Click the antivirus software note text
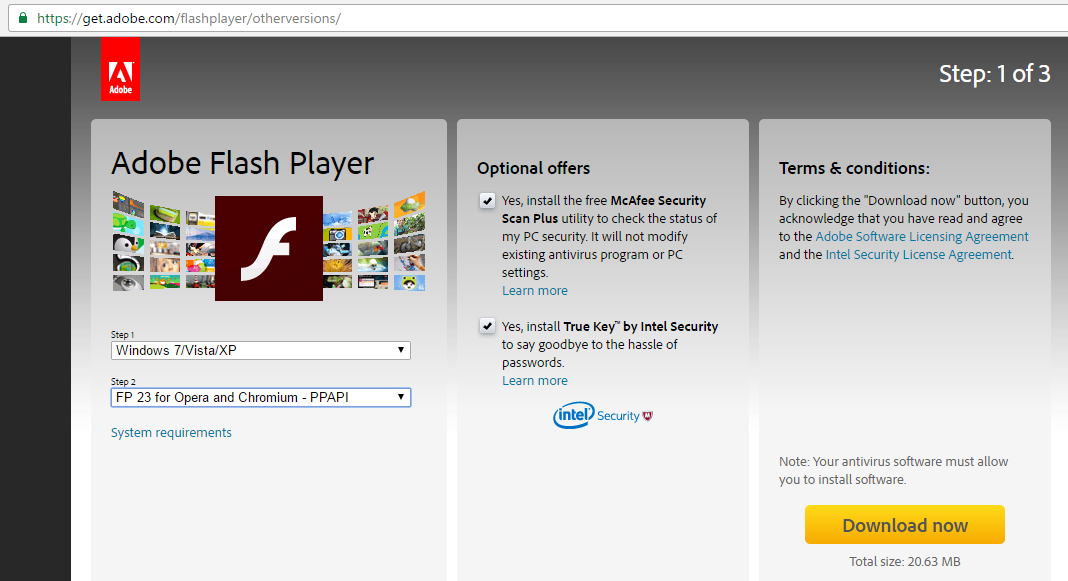Viewport: 1068px width, 581px height. coord(894,470)
